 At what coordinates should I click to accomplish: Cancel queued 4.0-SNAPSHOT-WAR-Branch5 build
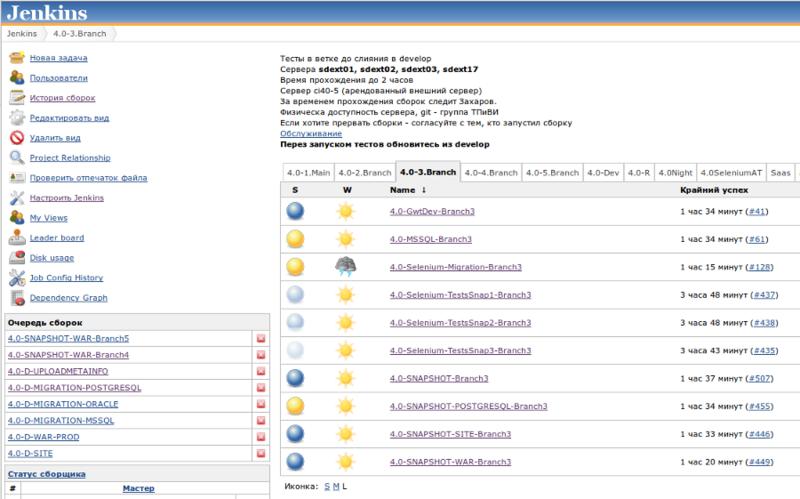coord(261,338)
